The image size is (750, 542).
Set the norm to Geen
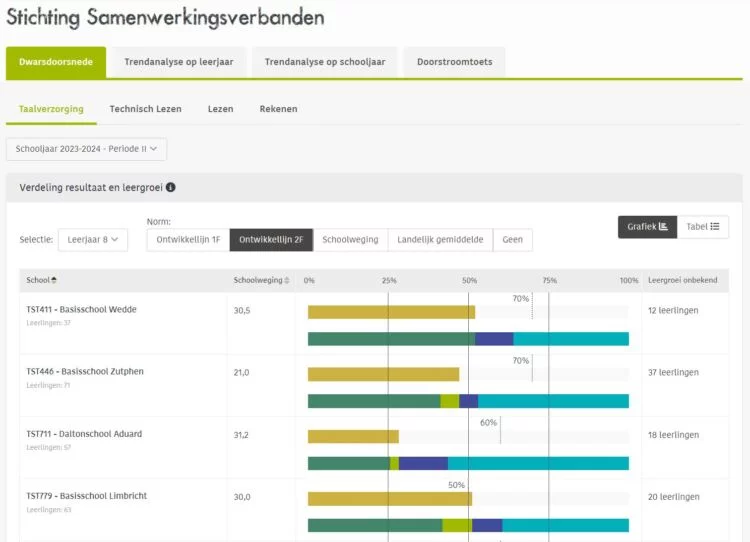coord(512,240)
